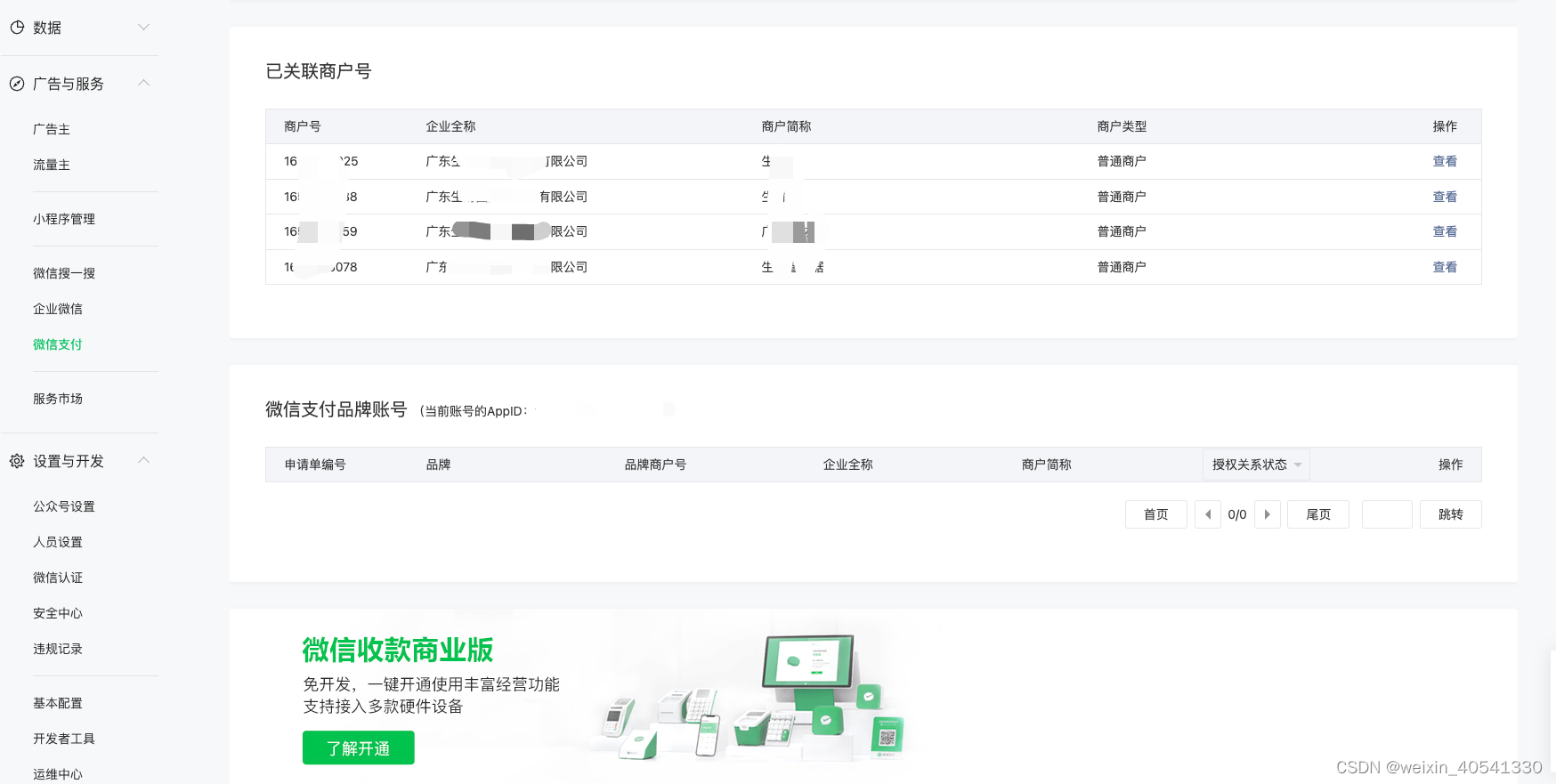Screen dimensions: 1556x784
Task: Click the 0/0 page count indicator
Action: [x=1237, y=514]
